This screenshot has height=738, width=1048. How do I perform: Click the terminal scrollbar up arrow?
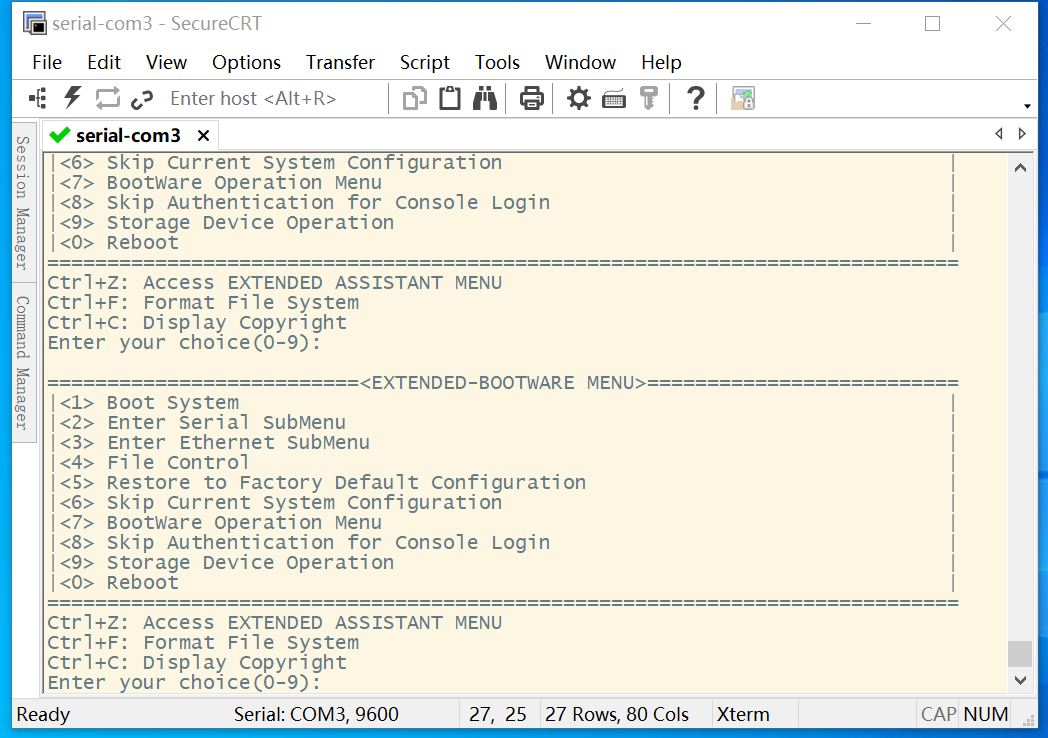pos(1020,168)
